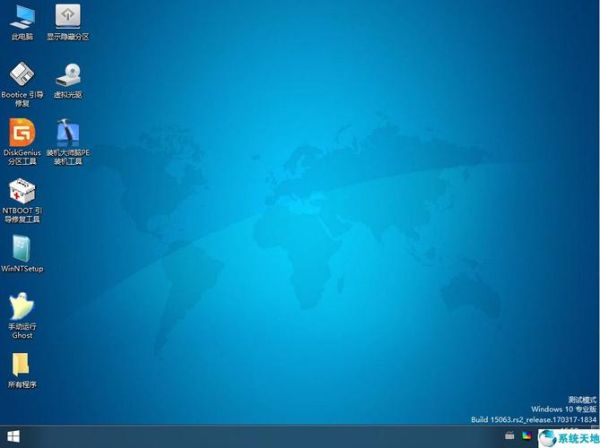Open the 此电脑 (This PC) desktop icon
The image size is (600, 448).
(21, 17)
